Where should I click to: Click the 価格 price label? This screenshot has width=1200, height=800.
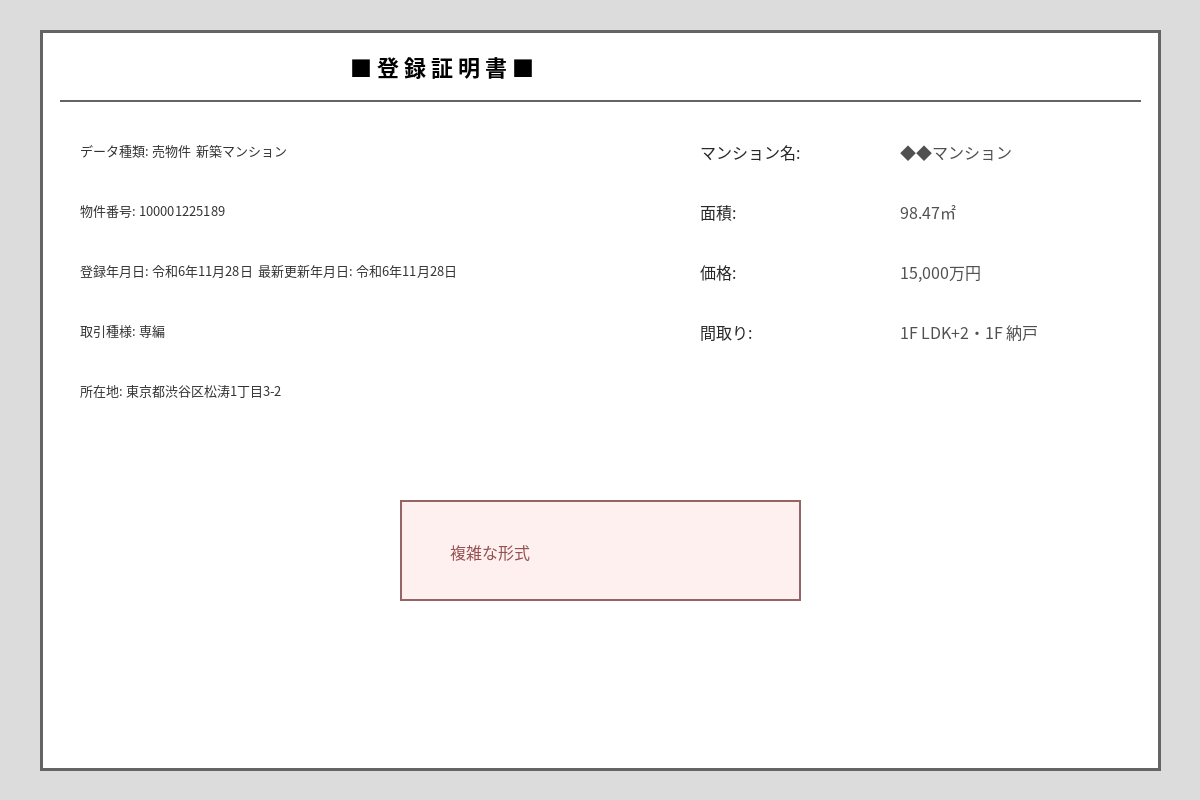(716, 273)
